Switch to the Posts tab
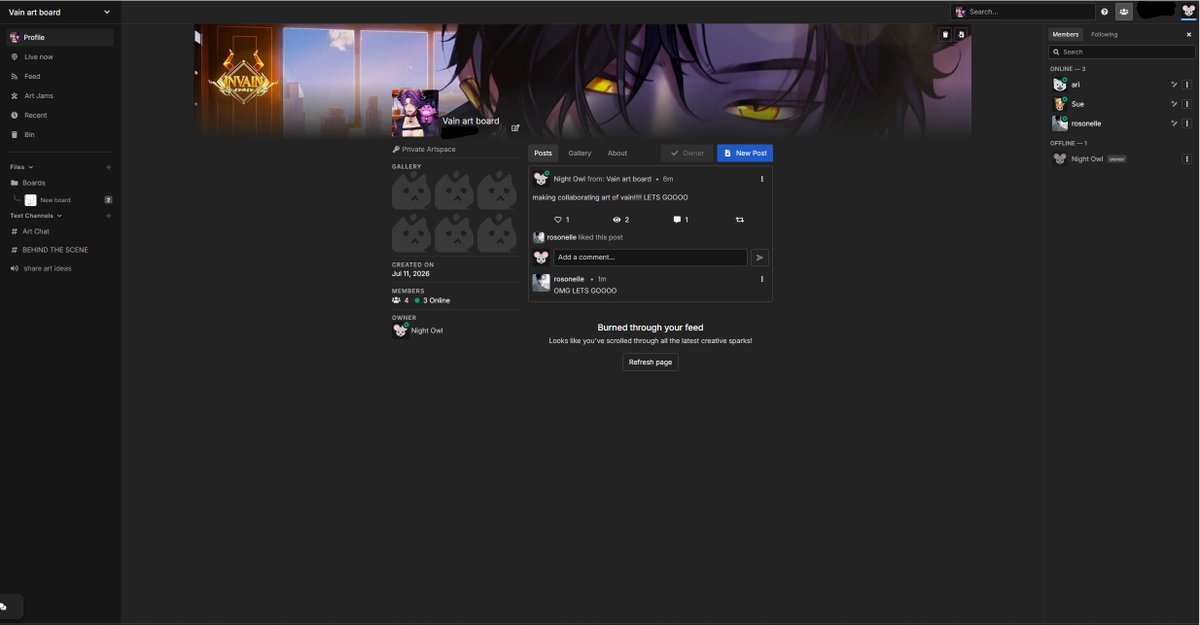This screenshot has width=1200, height=625. 543,153
